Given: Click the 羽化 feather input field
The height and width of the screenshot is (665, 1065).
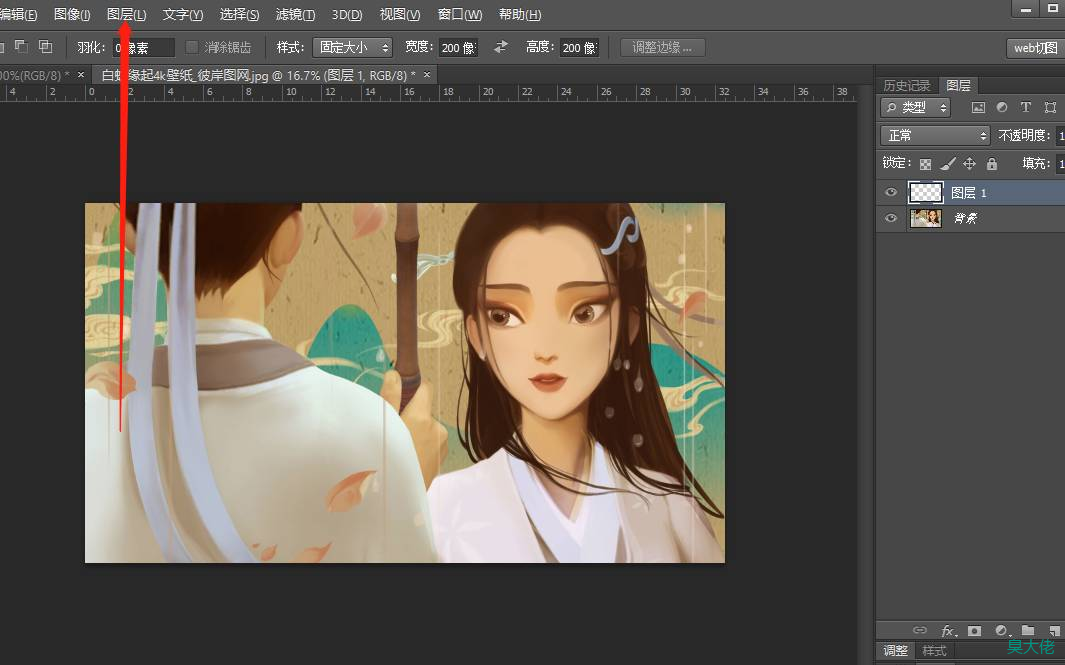Looking at the screenshot, I should [143, 48].
